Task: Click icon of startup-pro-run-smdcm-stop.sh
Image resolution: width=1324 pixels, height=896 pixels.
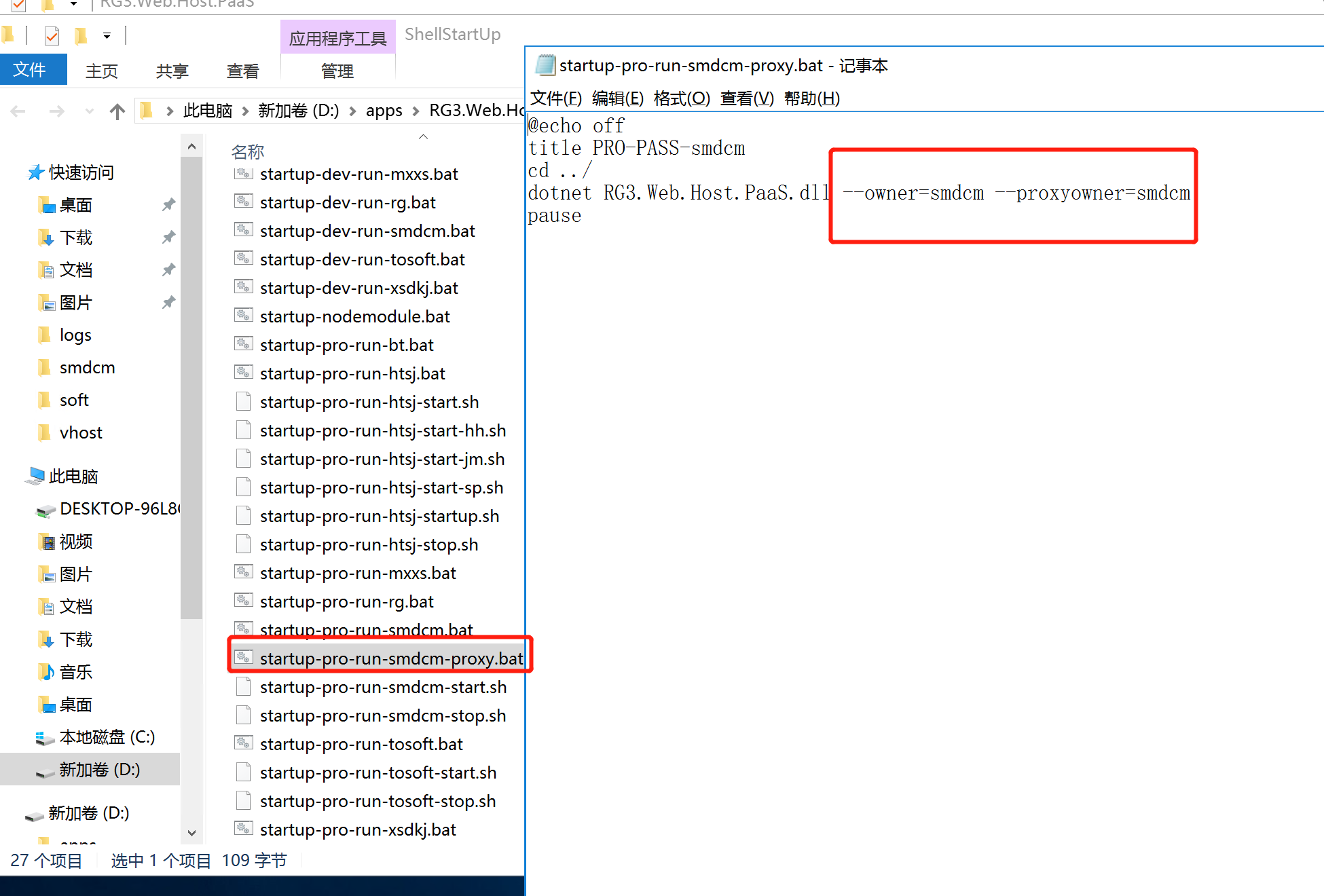Action: [x=243, y=715]
